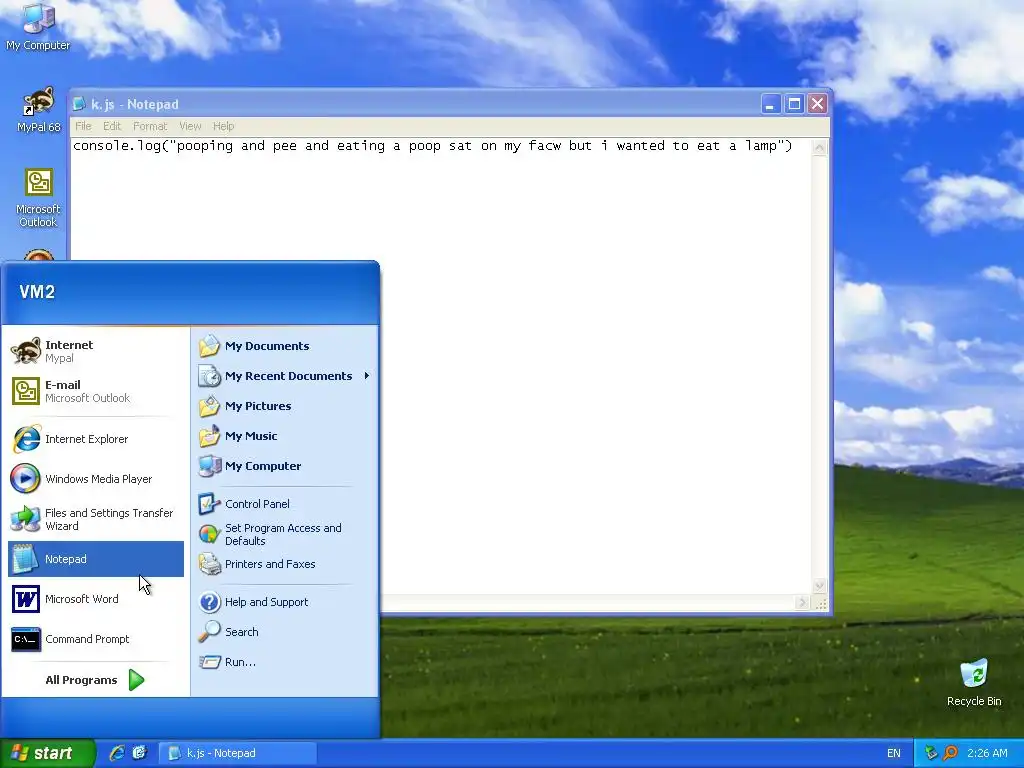Launch Microsoft Outlook E-mail from Start menu
Screen dimensions: 1024x768
96,391
